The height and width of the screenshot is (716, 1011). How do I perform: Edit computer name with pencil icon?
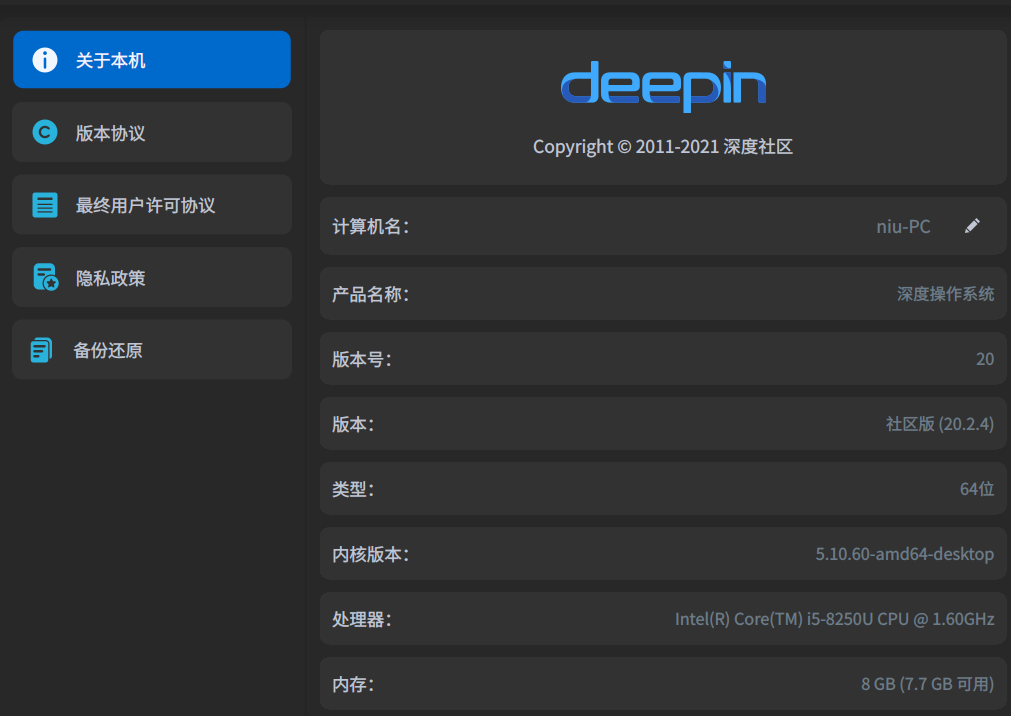click(x=972, y=226)
